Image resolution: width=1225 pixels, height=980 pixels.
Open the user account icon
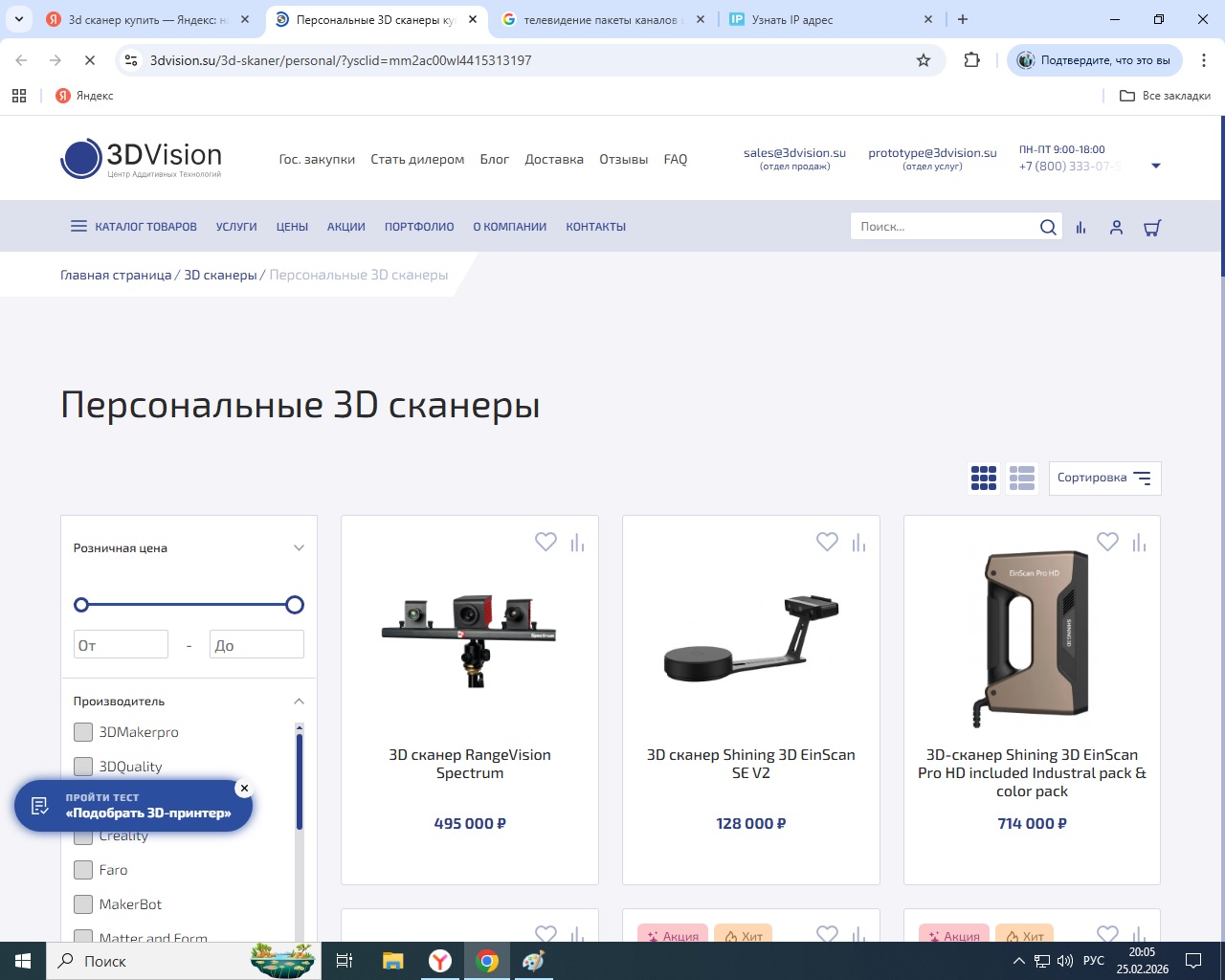coord(1116,228)
